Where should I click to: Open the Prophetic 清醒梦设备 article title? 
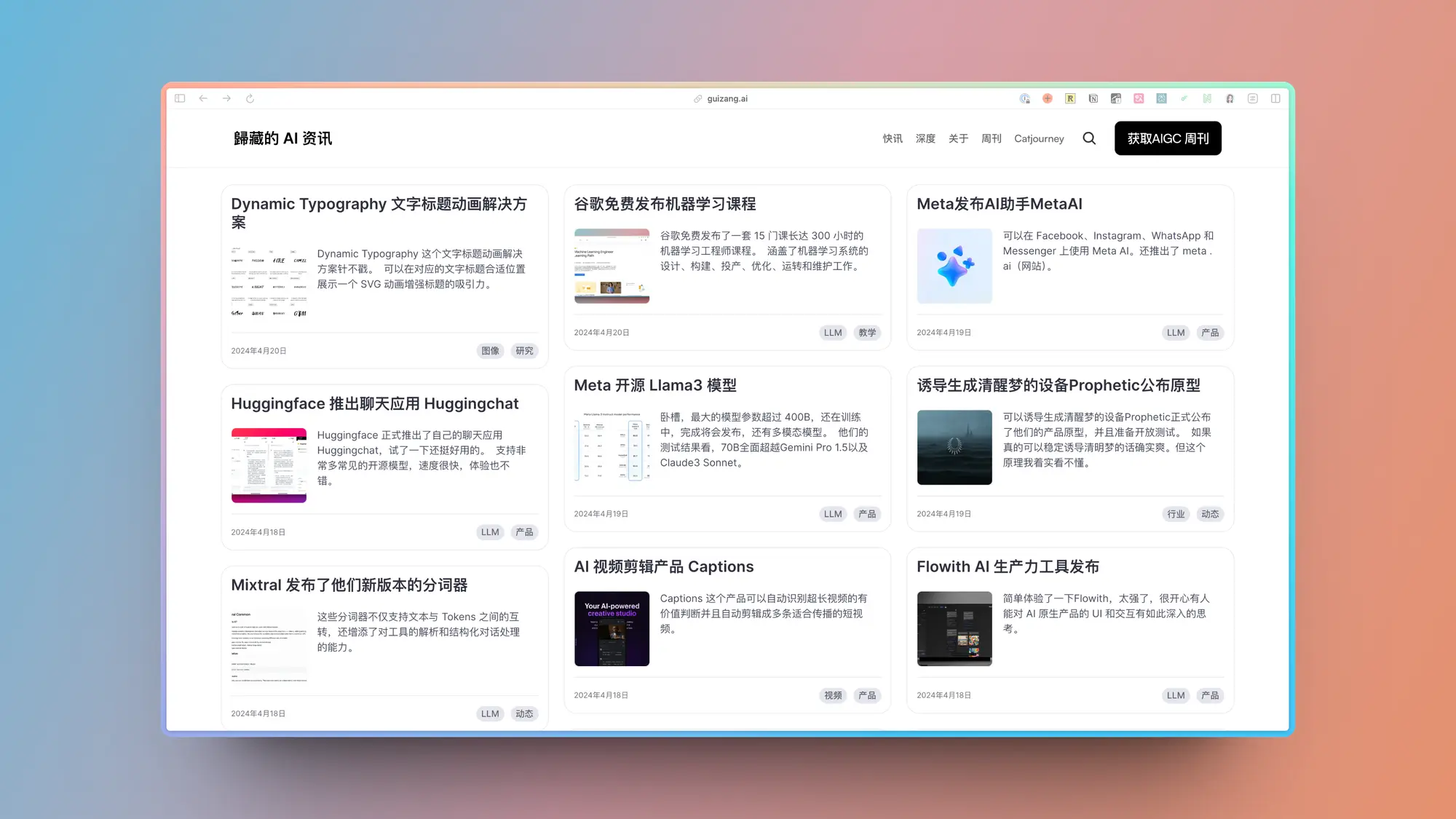tap(1059, 385)
